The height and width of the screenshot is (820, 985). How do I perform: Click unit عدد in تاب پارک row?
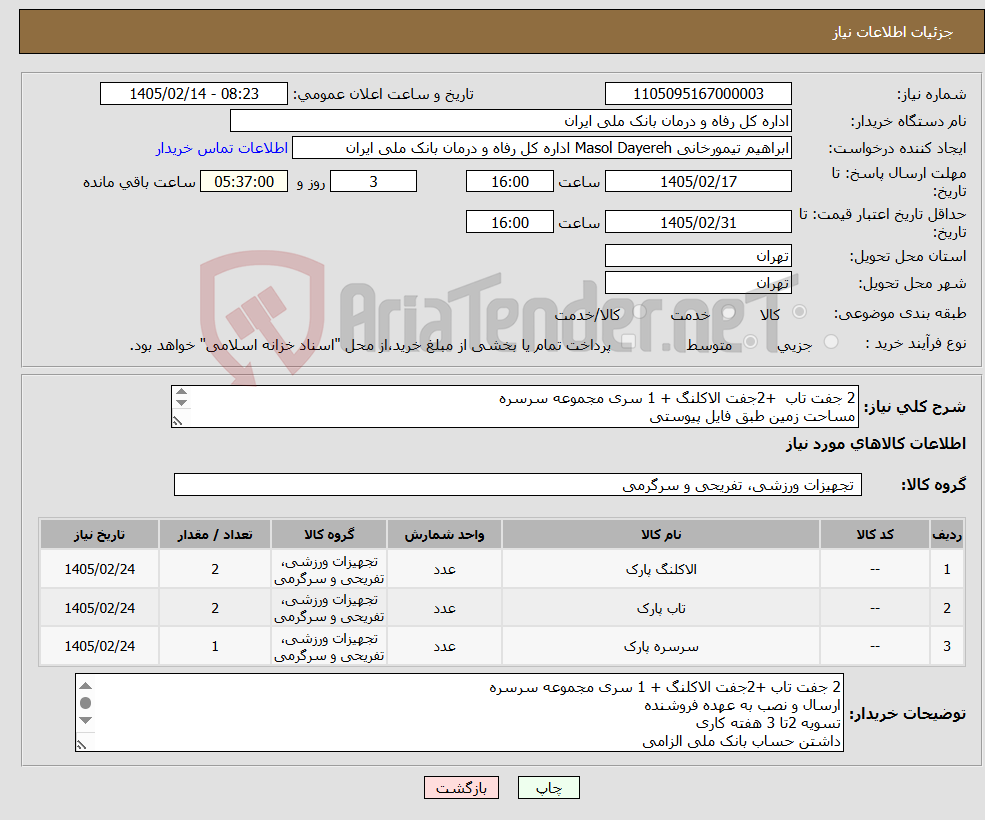coord(444,608)
